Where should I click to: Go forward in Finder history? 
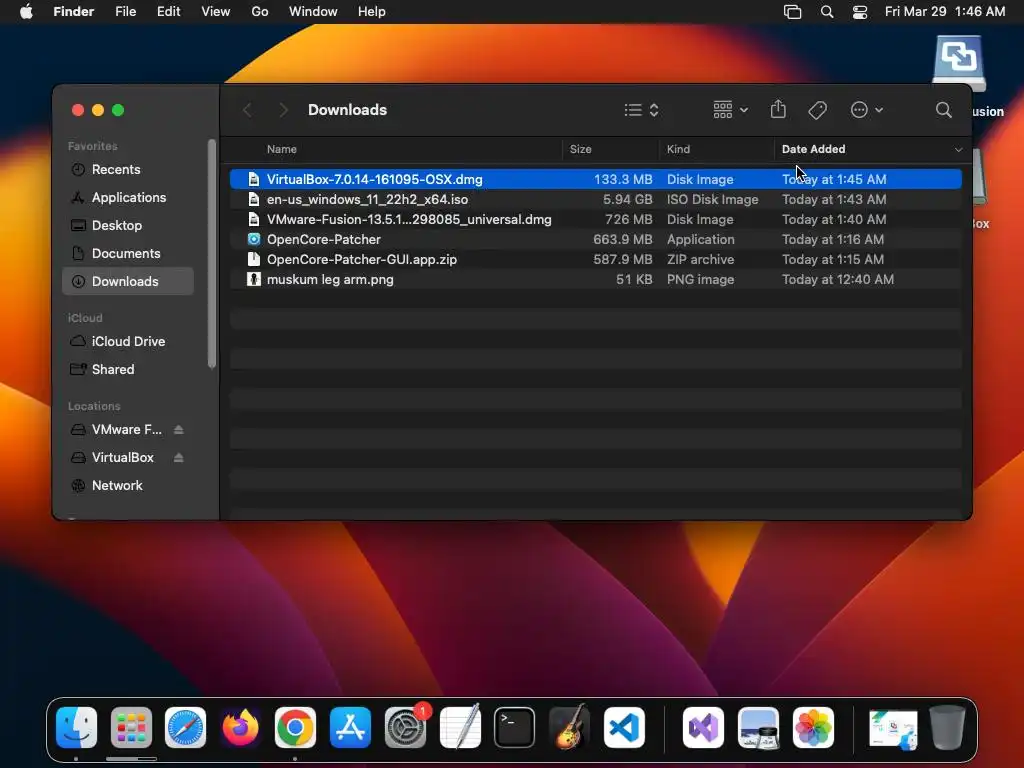[x=283, y=110]
